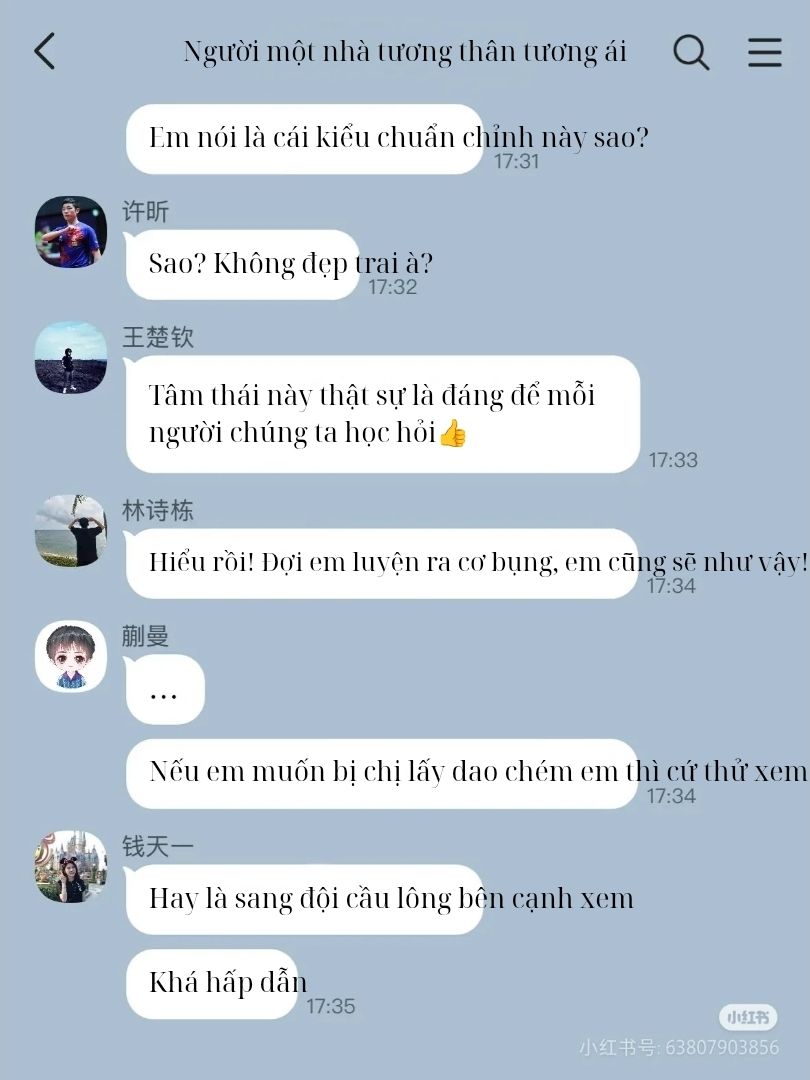Tap the thumbs-up emoji in message

click(453, 433)
